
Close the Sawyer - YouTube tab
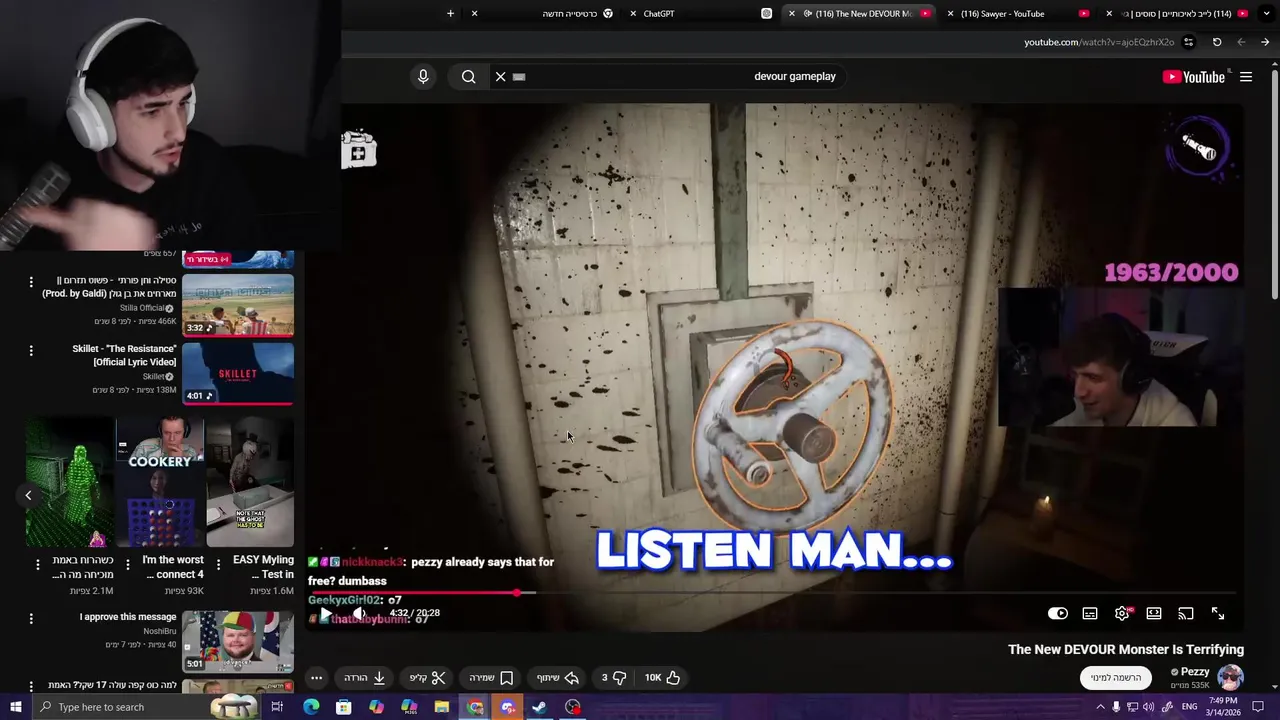click(x=951, y=13)
